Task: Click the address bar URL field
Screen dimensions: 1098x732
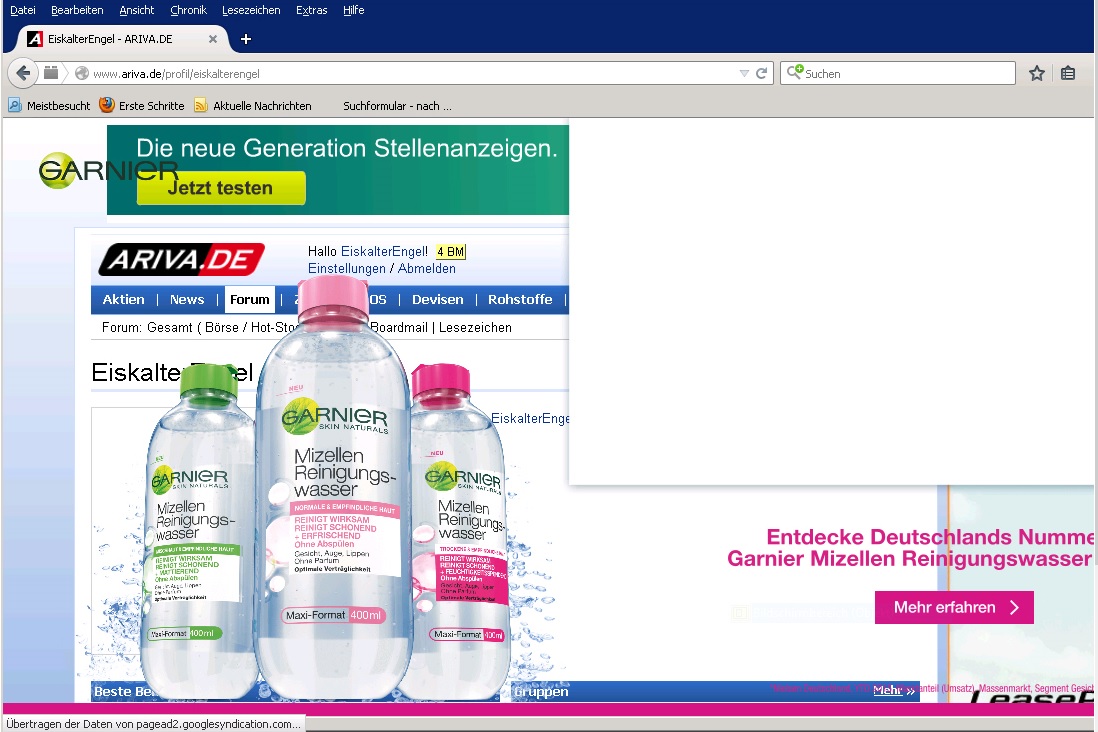Action: [x=413, y=74]
